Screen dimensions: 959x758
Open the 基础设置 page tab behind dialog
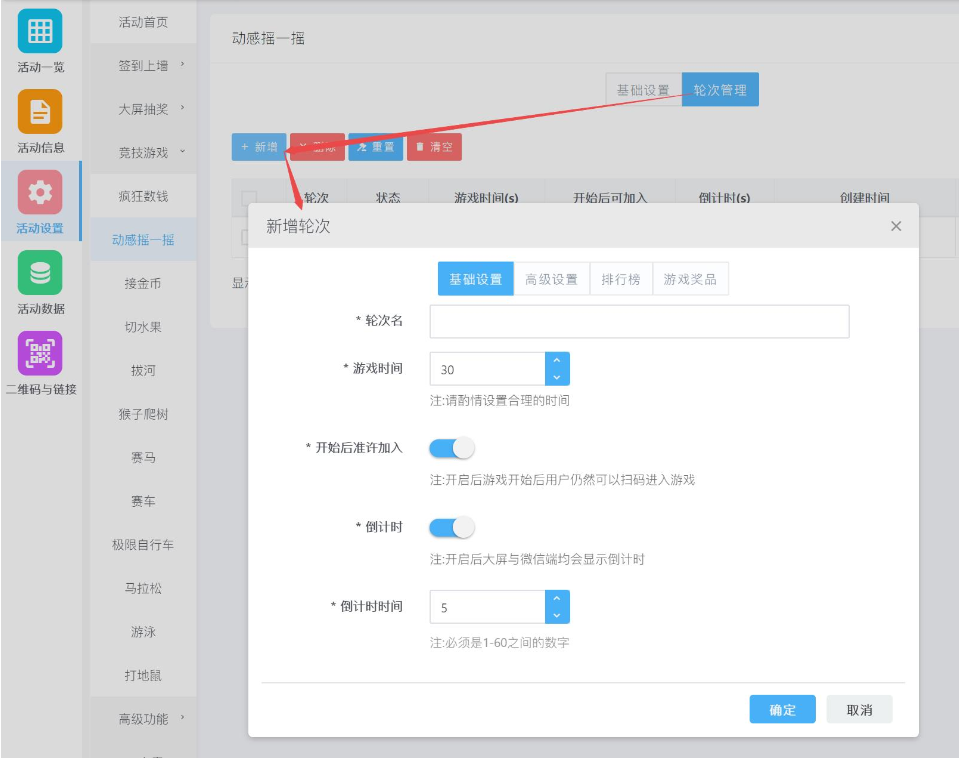coord(643,90)
